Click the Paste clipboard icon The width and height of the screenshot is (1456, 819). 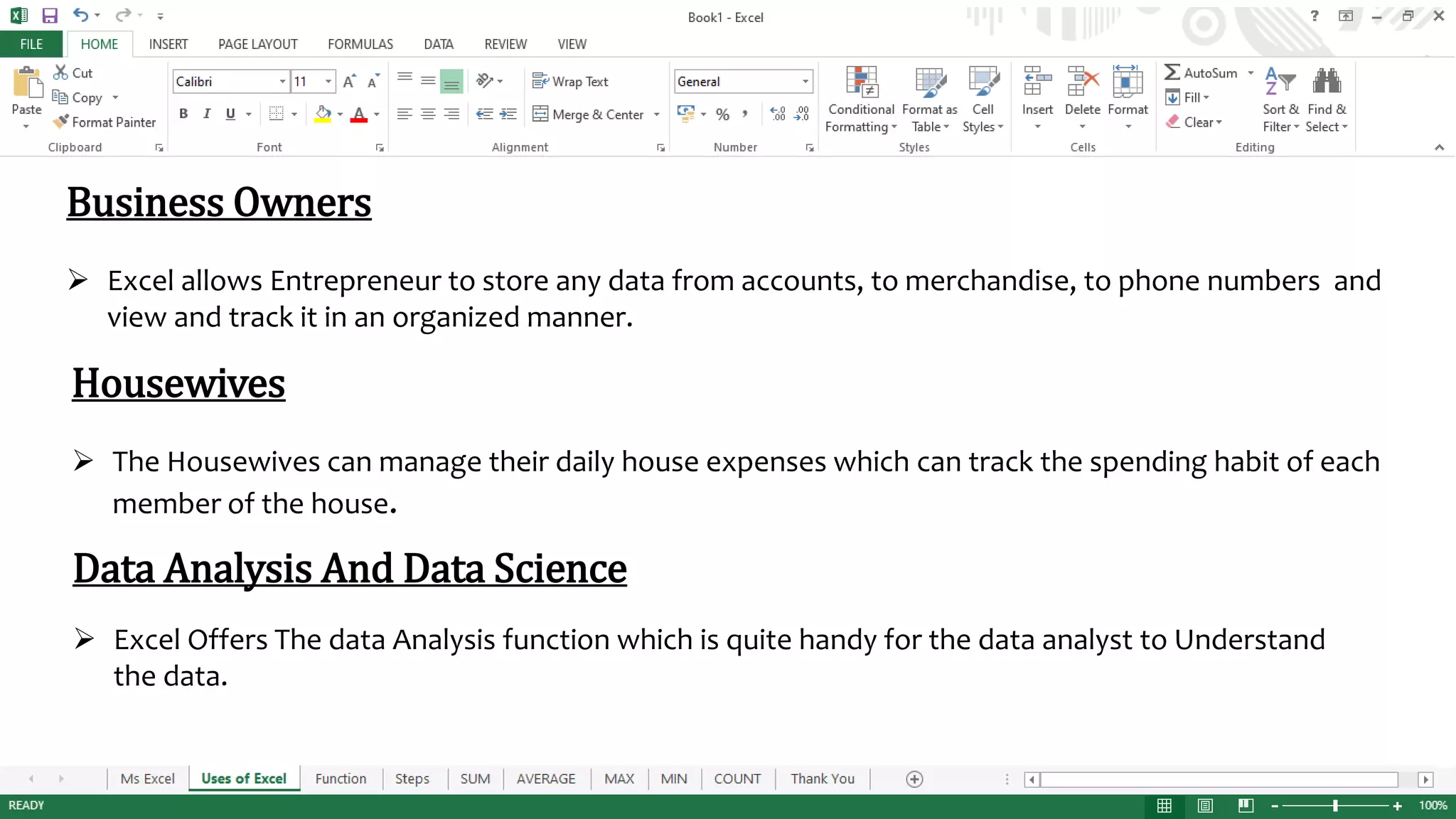click(x=27, y=83)
